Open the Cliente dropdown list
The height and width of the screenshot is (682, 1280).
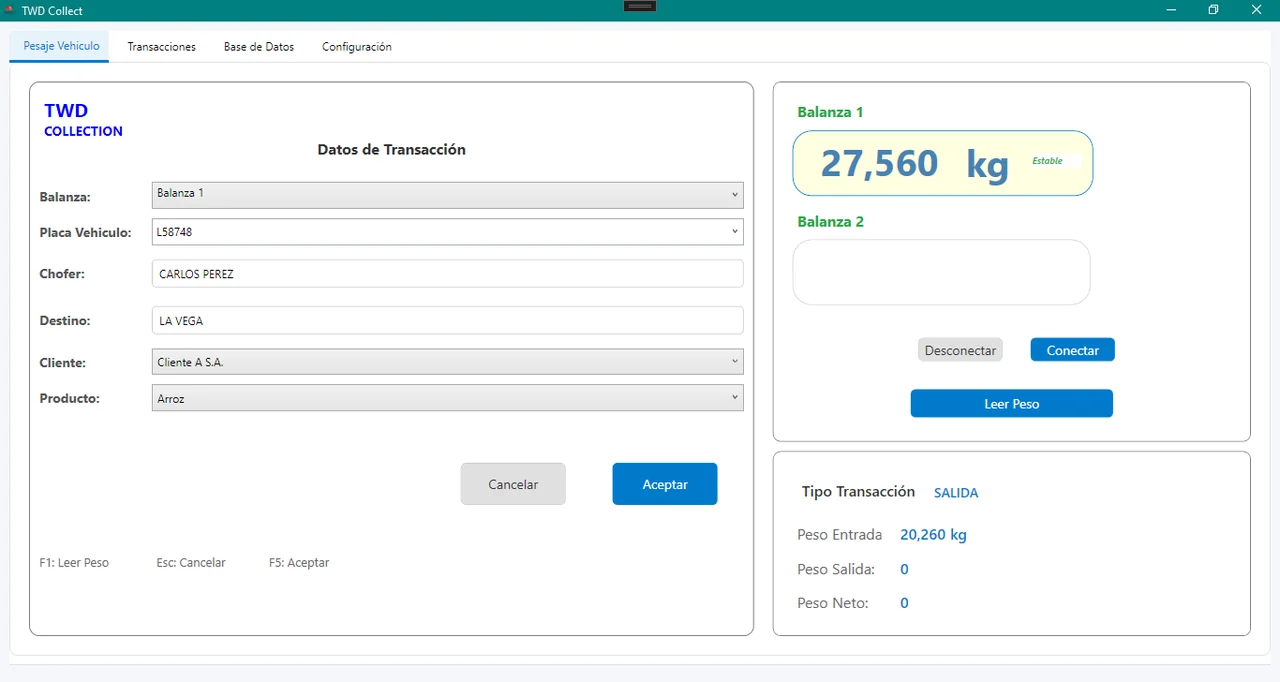(447, 362)
